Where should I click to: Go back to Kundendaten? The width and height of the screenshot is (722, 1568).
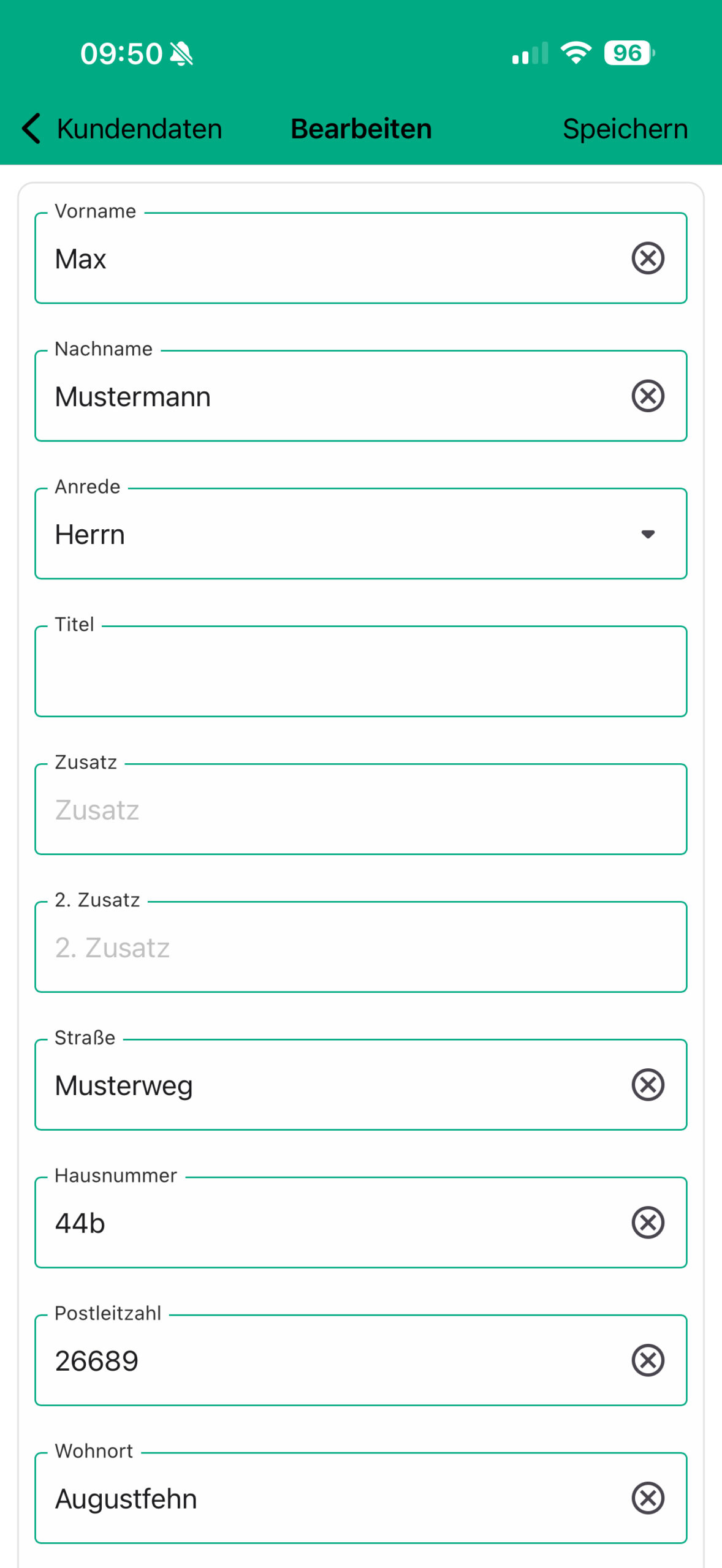(139, 129)
